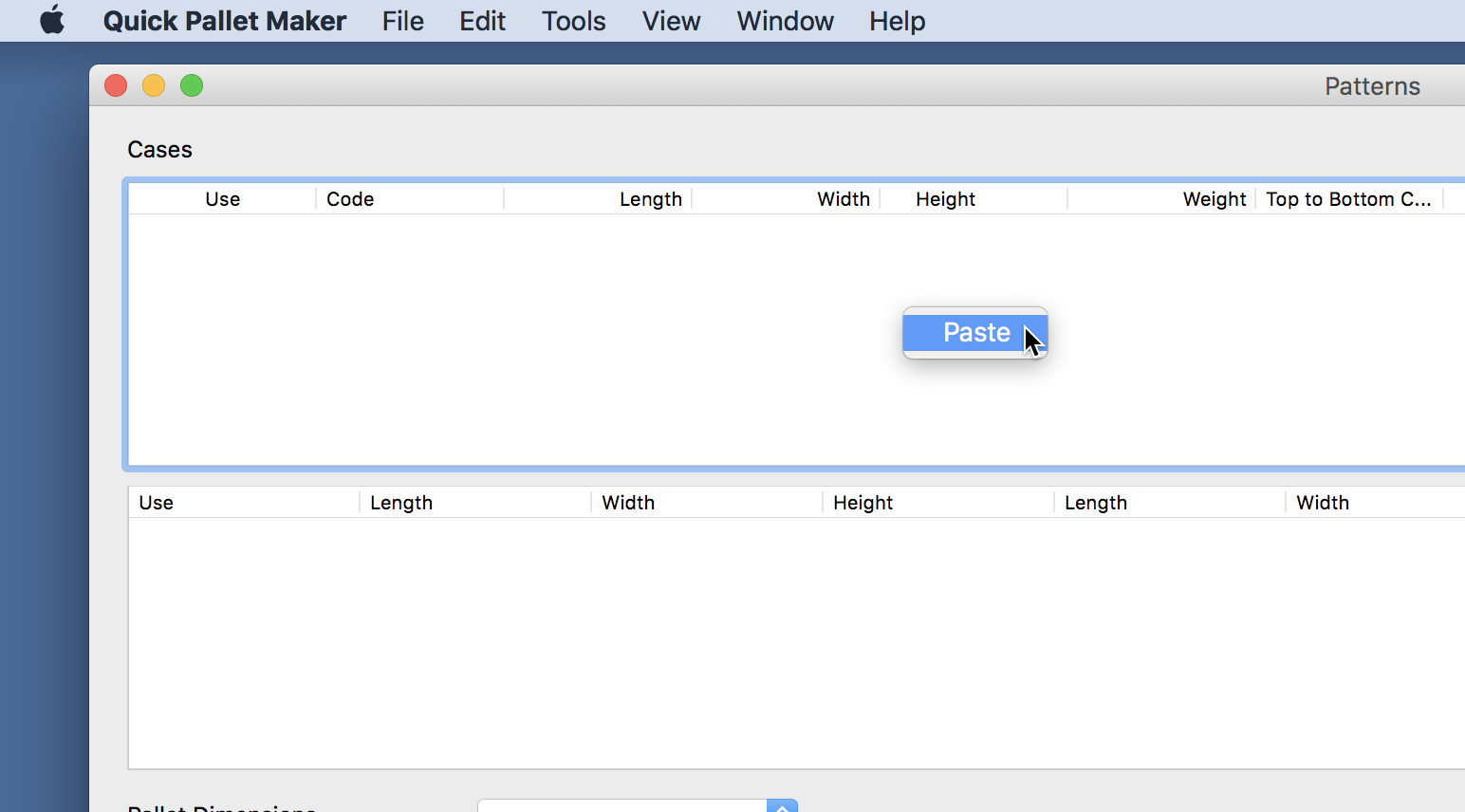This screenshot has width=1465, height=812.
Task: Click the Patterns window title
Action: coord(1372,86)
